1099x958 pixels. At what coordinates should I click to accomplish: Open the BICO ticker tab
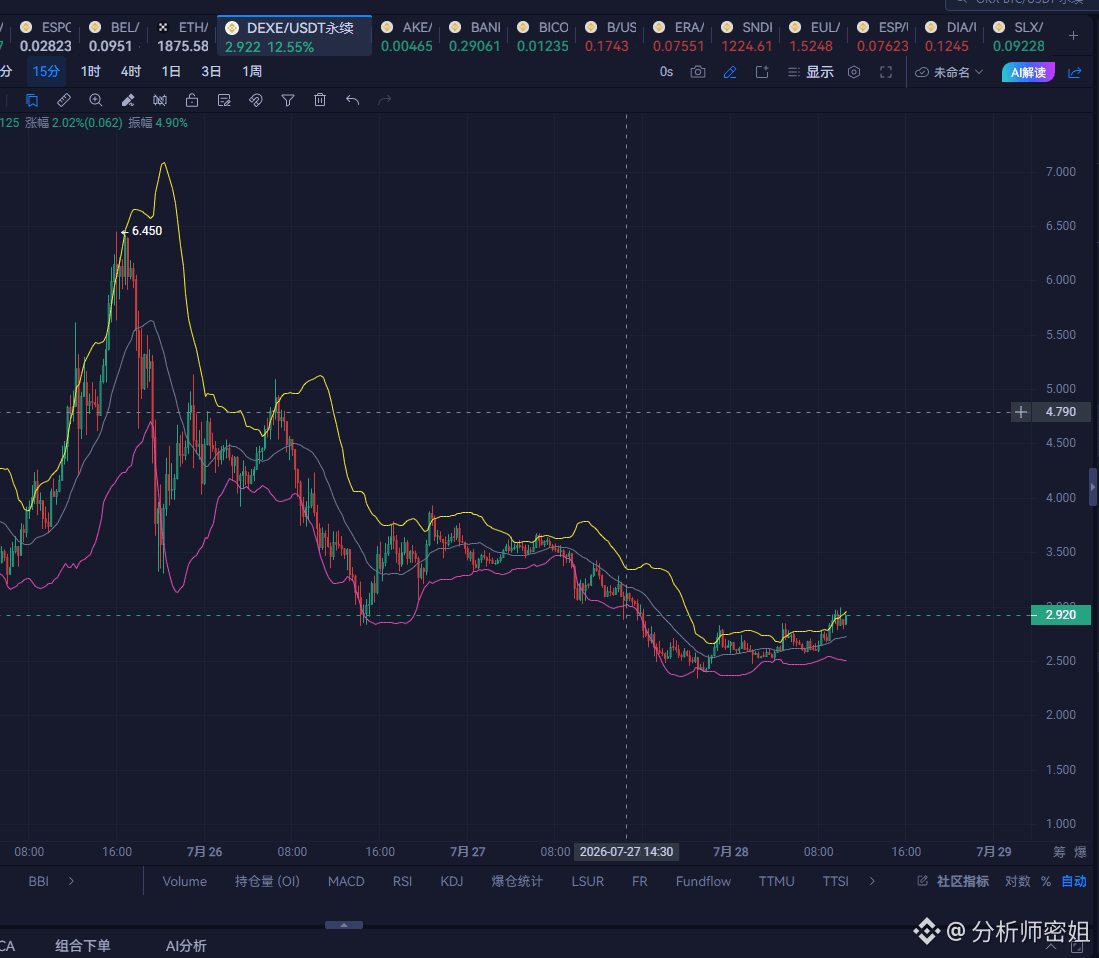click(542, 36)
